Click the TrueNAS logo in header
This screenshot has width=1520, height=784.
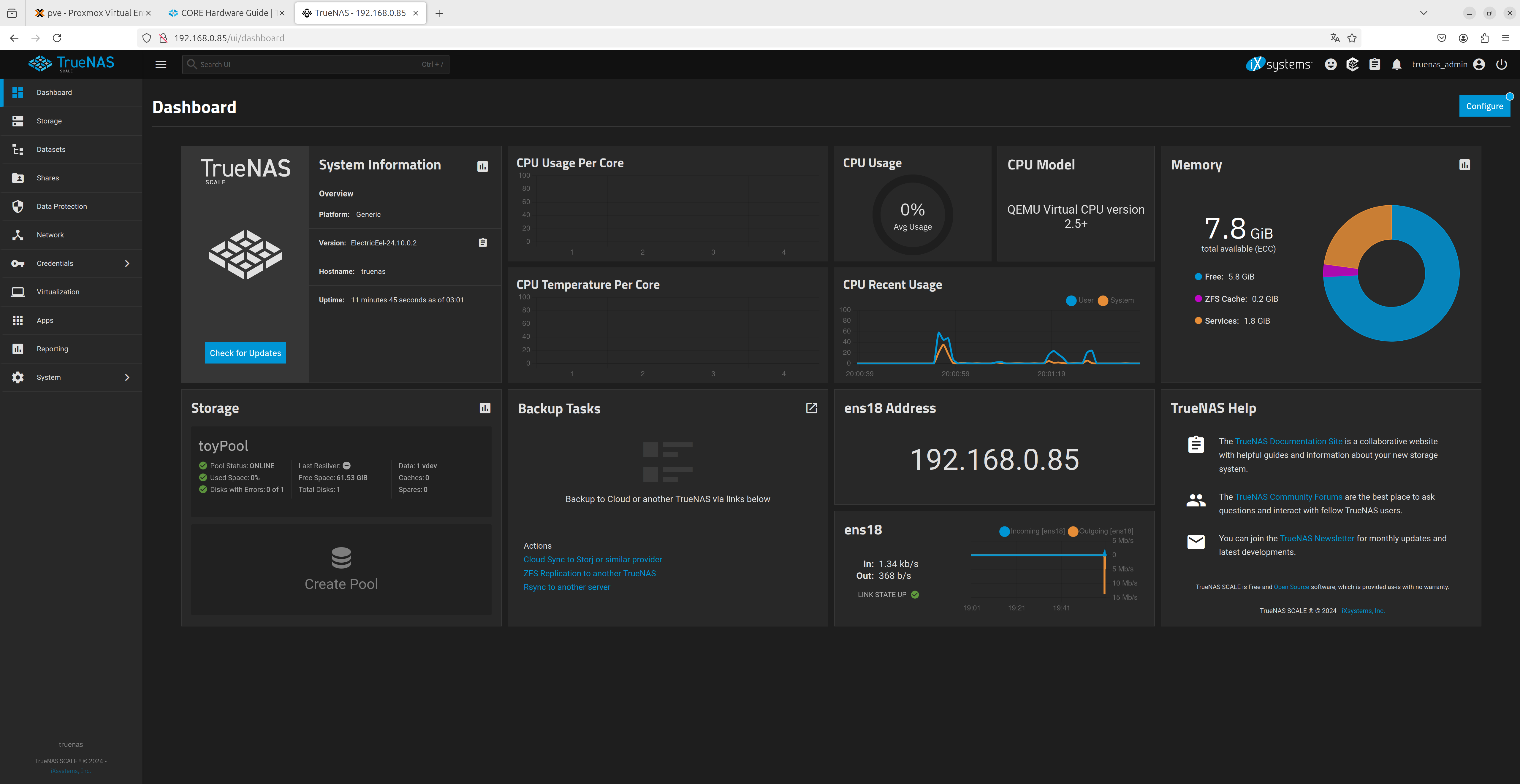[x=71, y=64]
